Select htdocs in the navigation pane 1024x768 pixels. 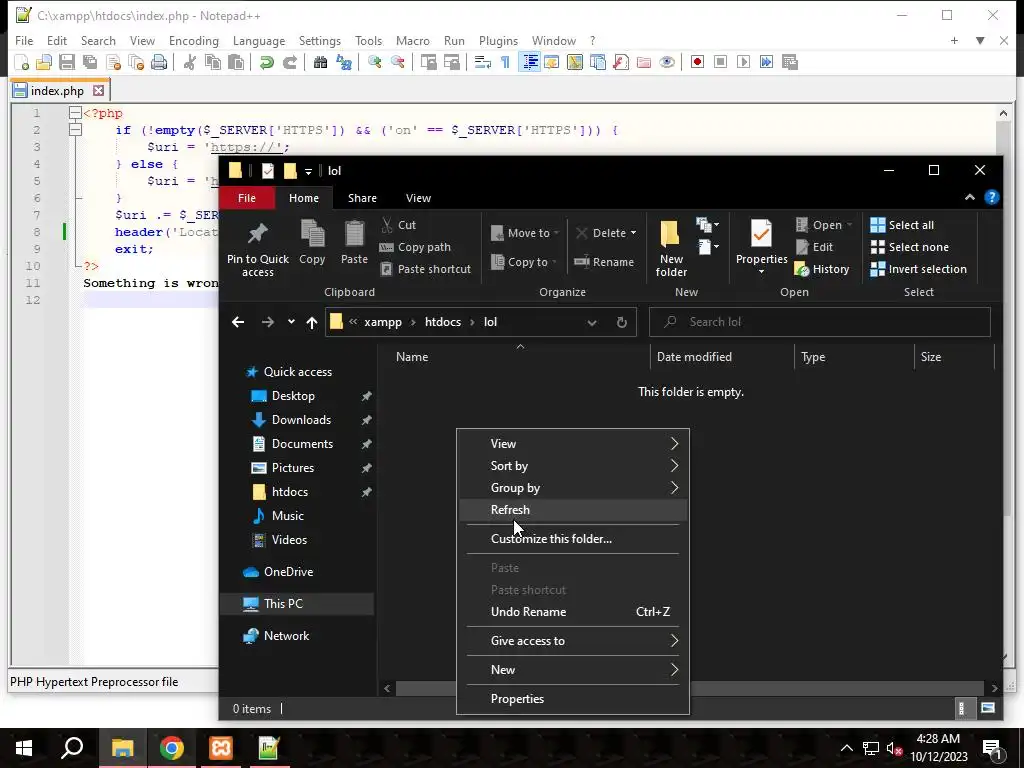pyautogui.click(x=290, y=492)
